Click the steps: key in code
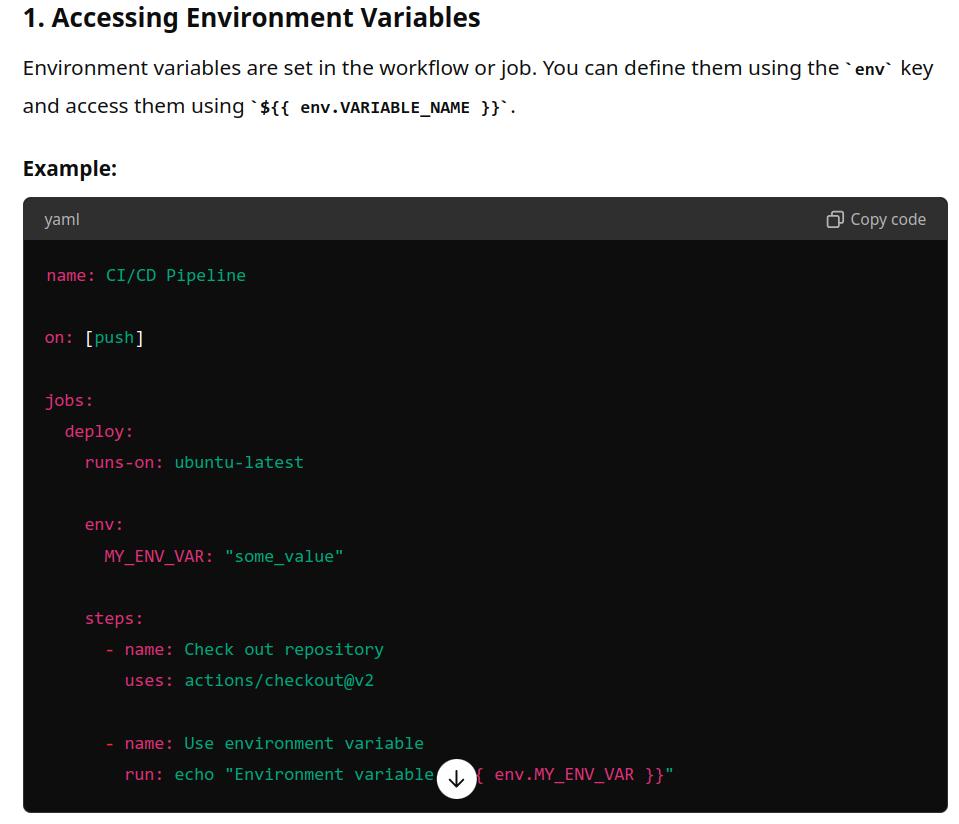959x824 pixels. [114, 618]
